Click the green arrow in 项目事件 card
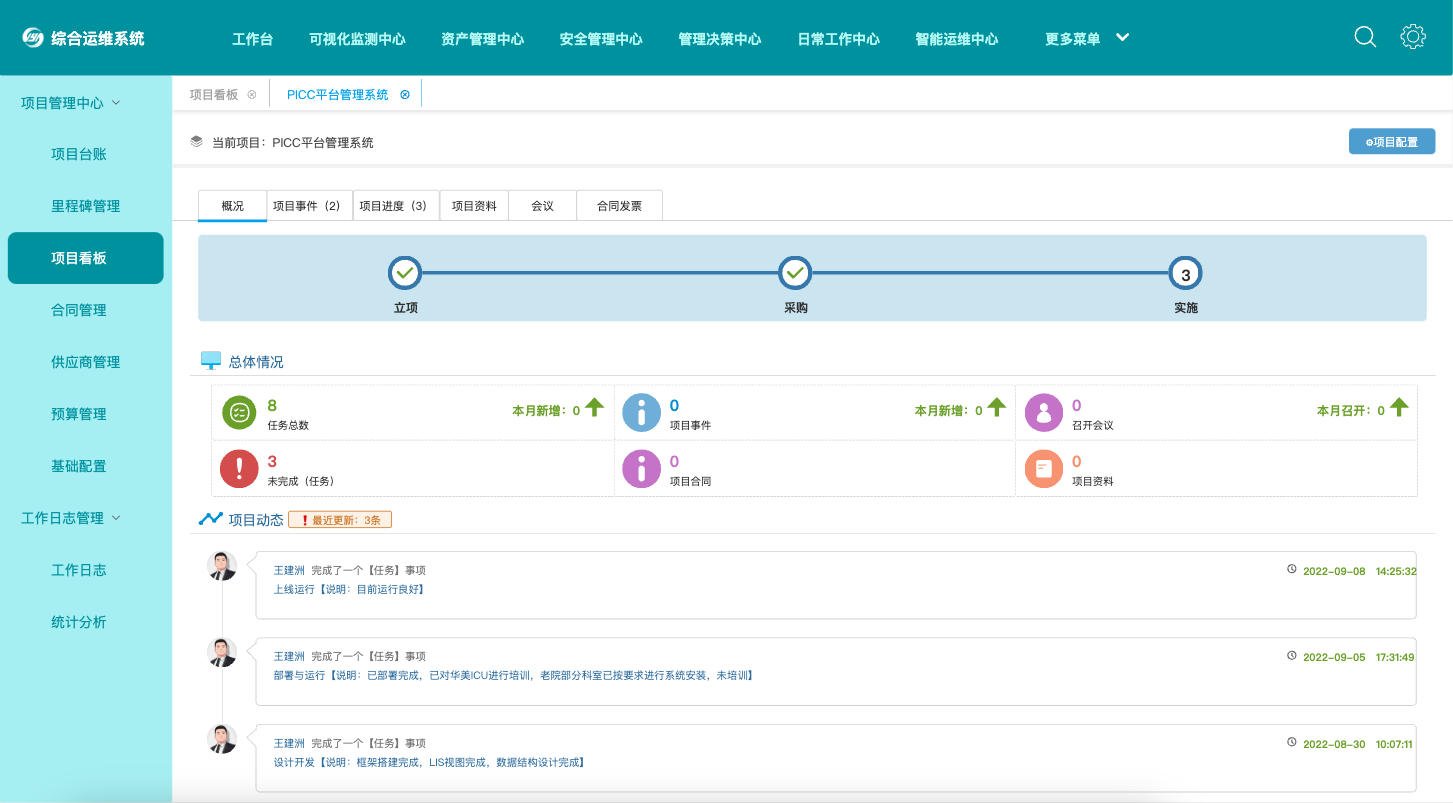 coord(997,407)
